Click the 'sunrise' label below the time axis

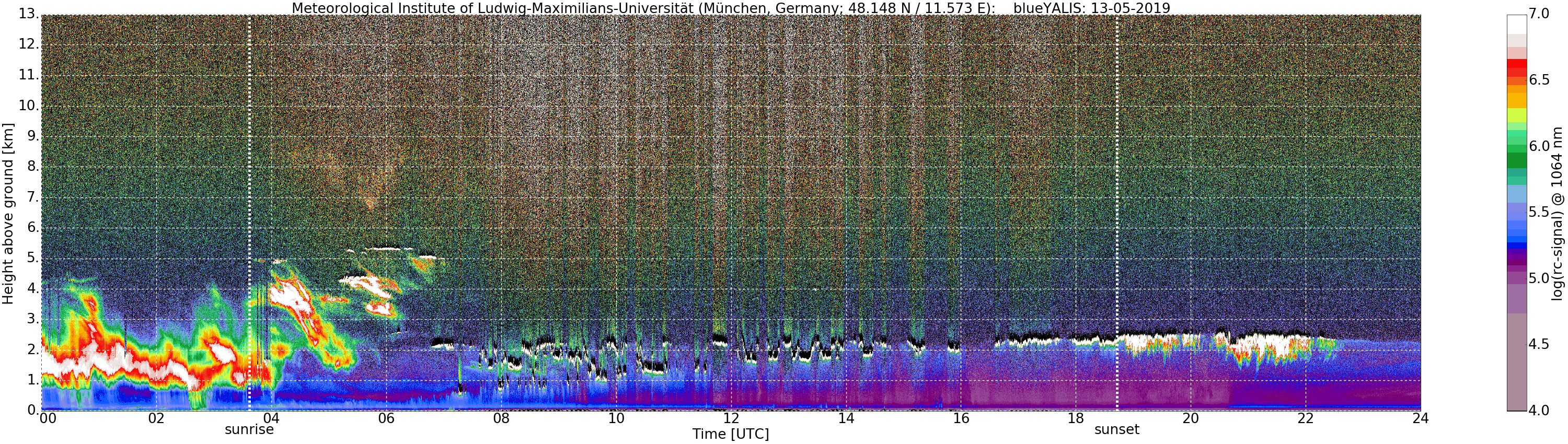(x=249, y=429)
